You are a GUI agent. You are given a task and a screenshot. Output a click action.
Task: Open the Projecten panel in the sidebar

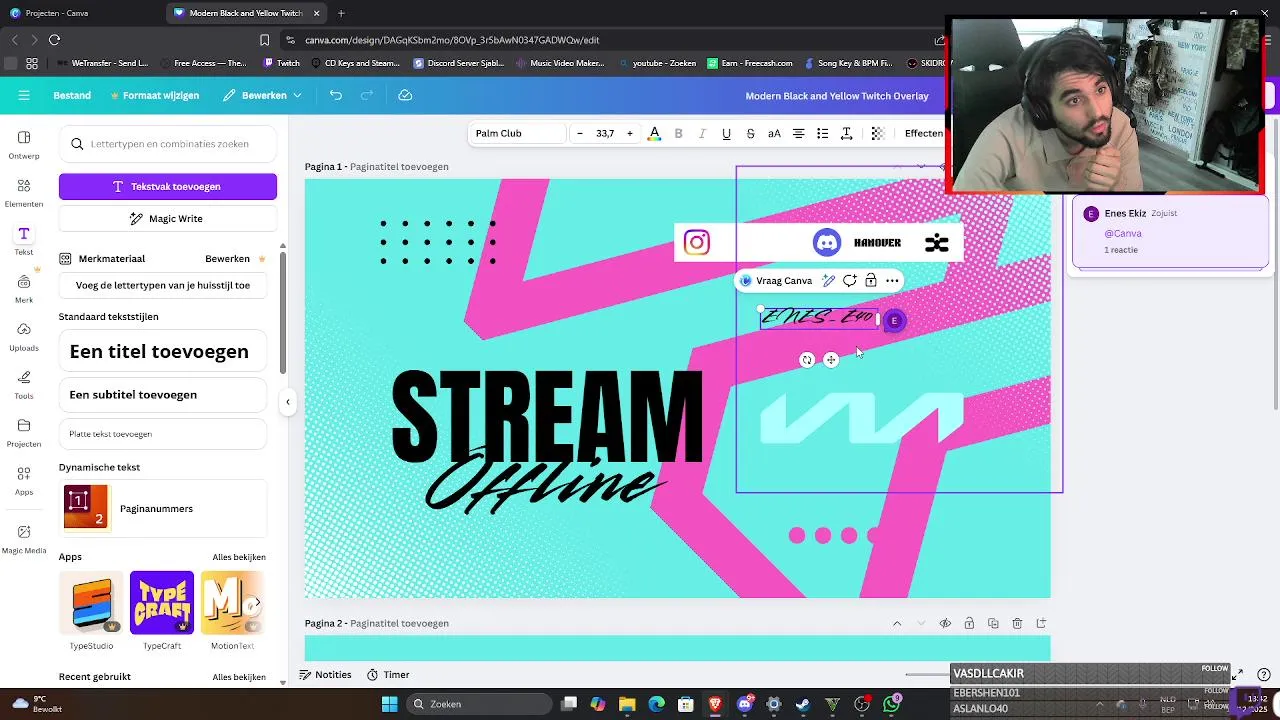[x=24, y=432]
